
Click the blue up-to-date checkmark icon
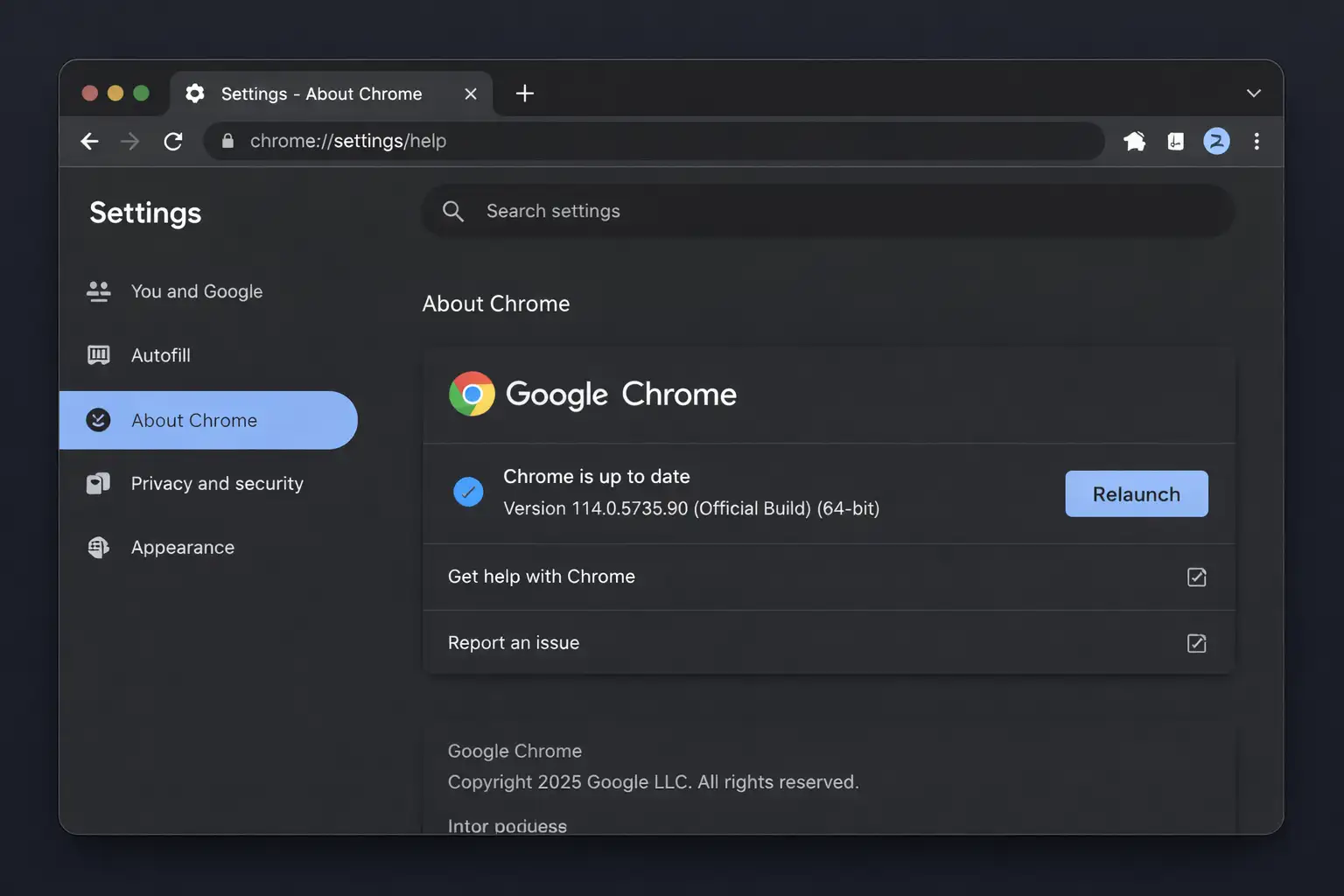click(x=468, y=492)
